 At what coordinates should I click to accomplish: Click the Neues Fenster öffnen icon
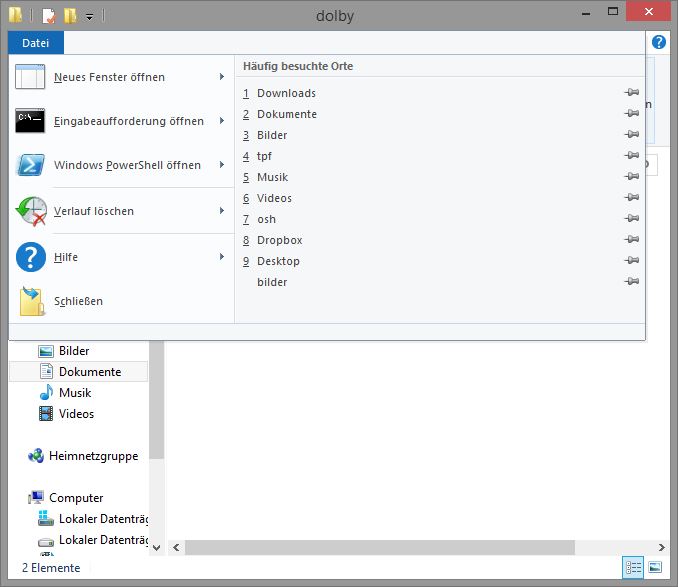(31, 77)
